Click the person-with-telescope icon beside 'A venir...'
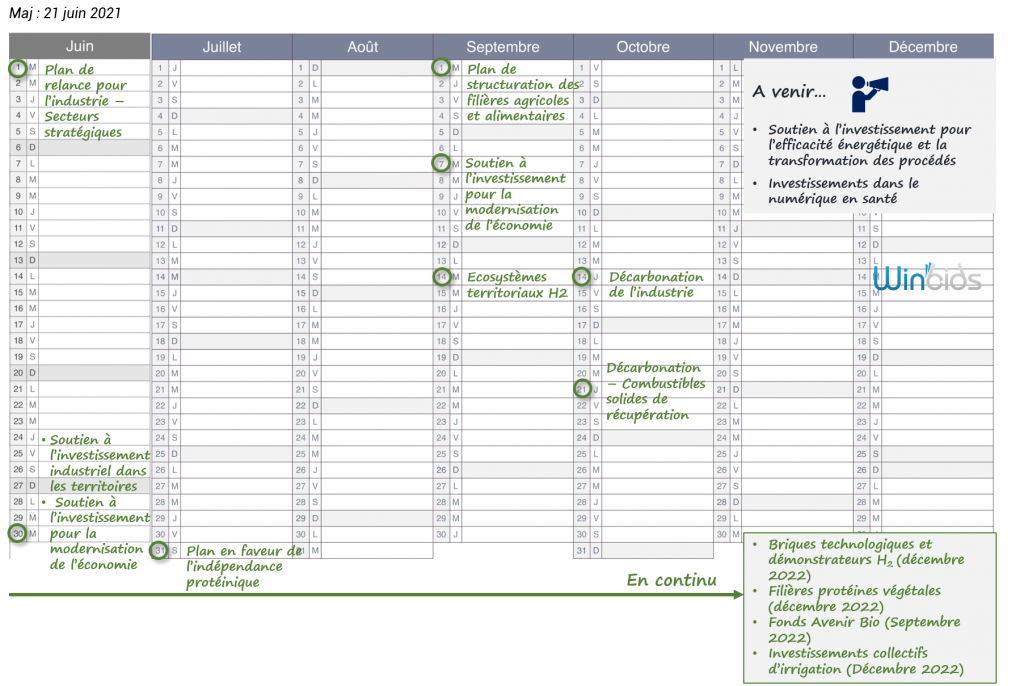 click(869, 93)
